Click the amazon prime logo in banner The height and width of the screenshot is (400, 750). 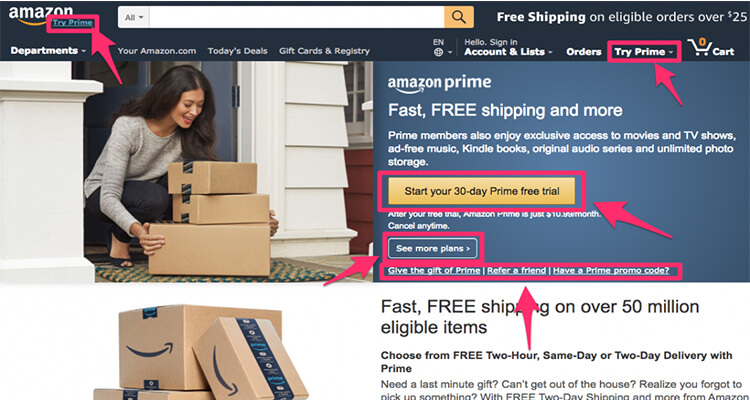click(439, 83)
